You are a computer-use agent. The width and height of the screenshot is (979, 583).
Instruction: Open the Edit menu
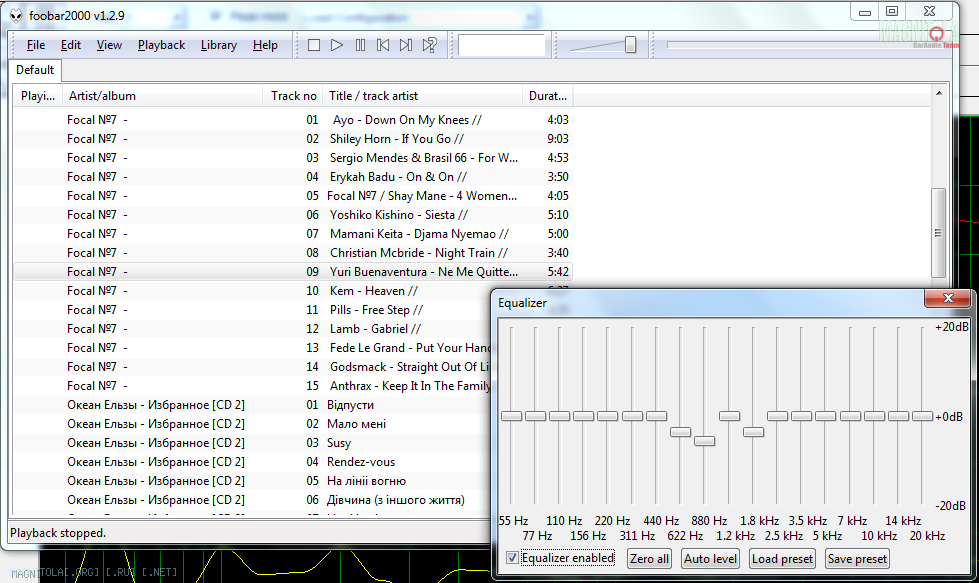tap(71, 45)
